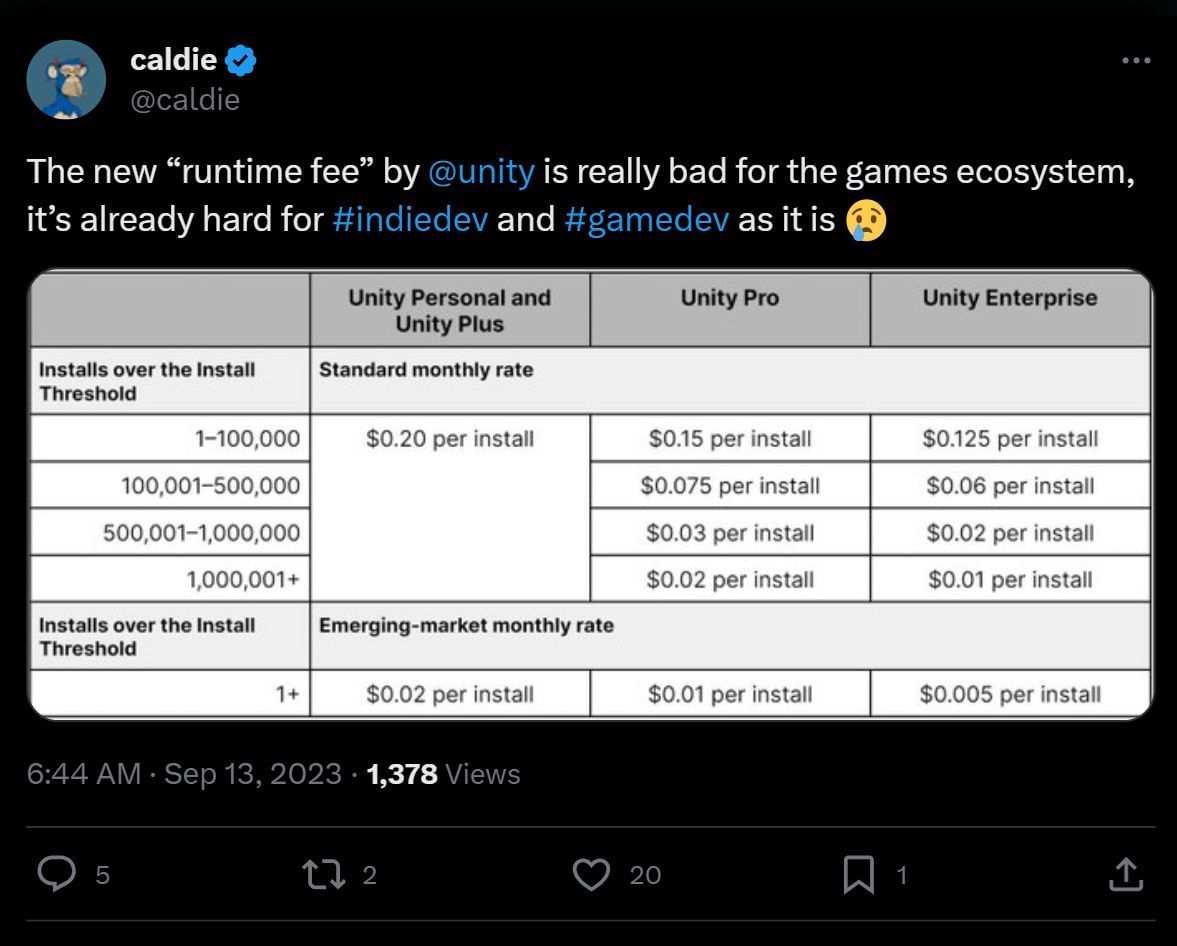Open the Unity pricing table image
This screenshot has height=946, width=1177.
point(588,492)
